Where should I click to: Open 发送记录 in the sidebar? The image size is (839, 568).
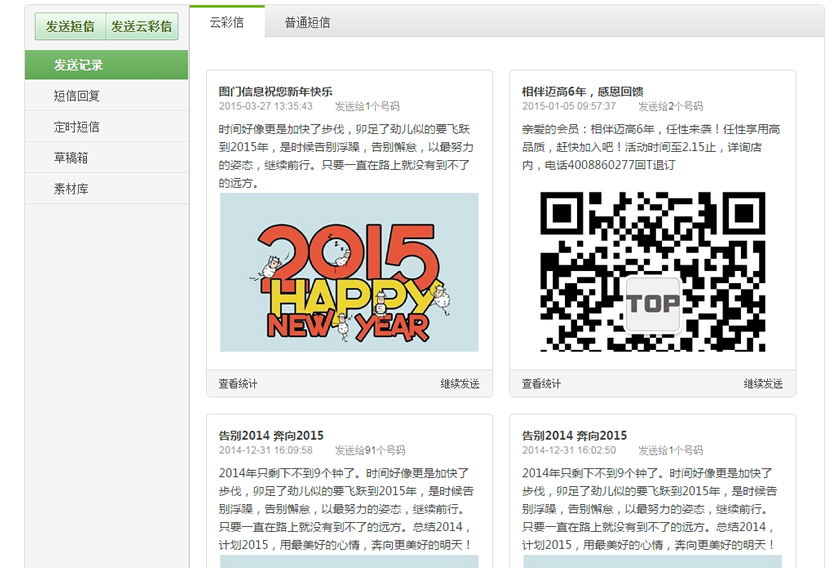tap(106, 65)
